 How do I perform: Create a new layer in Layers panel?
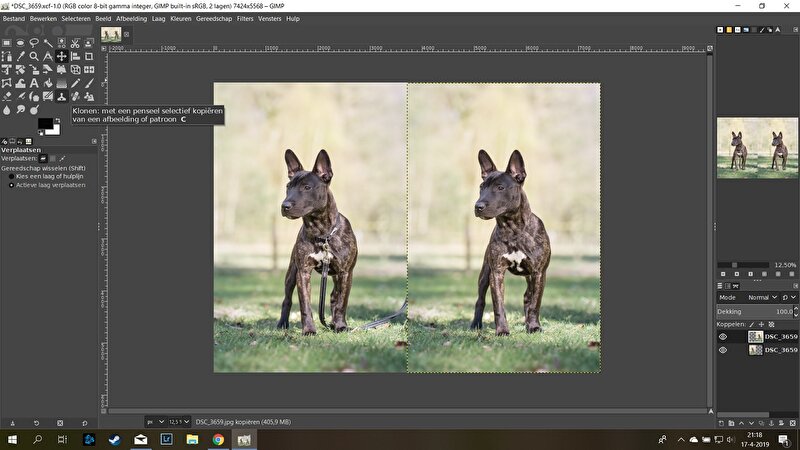click(x=721, y=423)
